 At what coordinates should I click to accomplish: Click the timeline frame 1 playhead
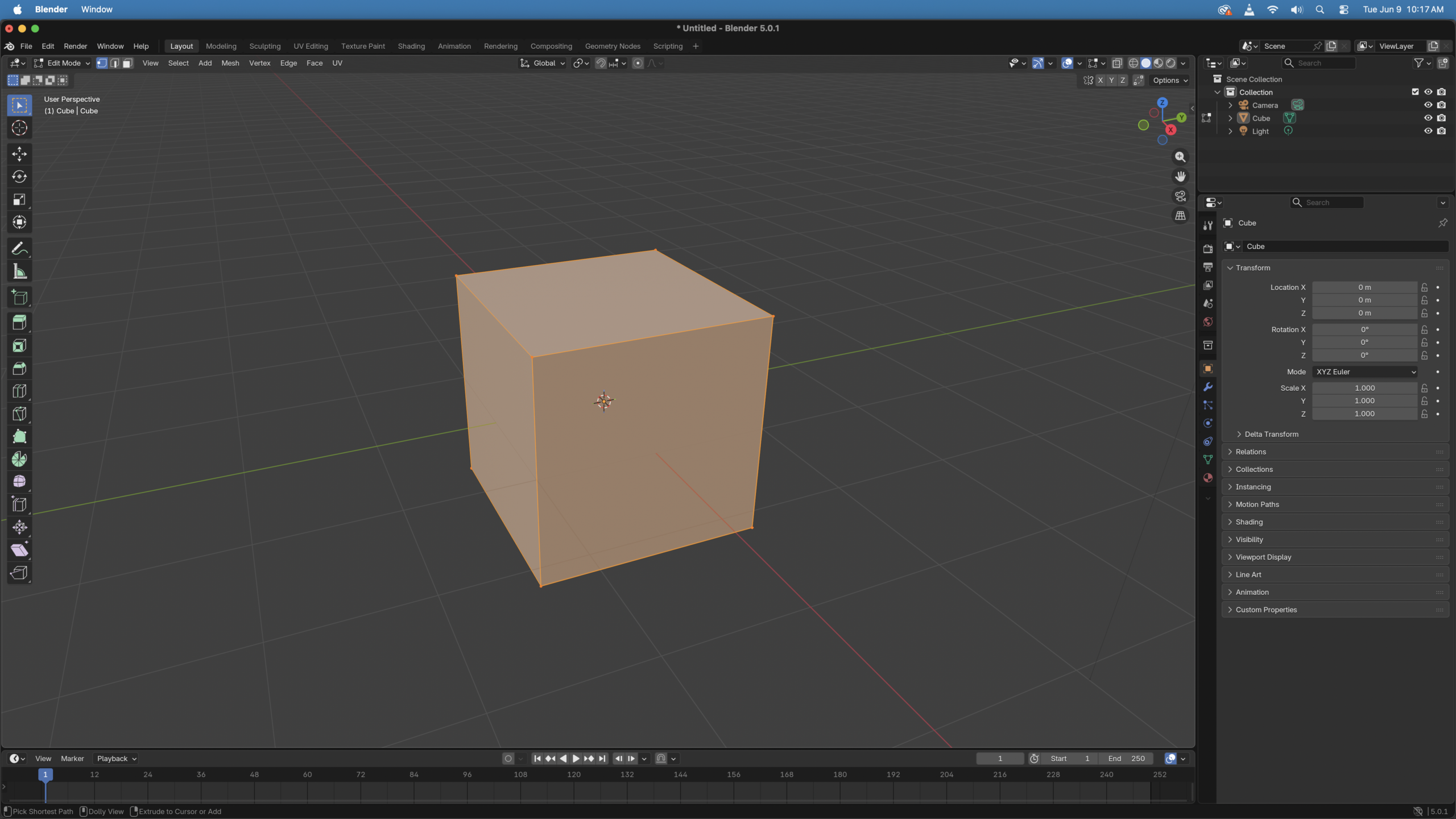pos(45,775)
